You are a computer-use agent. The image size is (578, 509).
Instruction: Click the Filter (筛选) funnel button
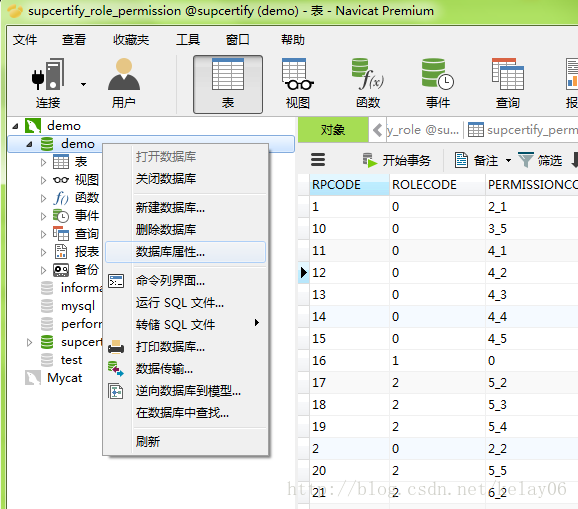pyautogui.click(x=540, y=160)
